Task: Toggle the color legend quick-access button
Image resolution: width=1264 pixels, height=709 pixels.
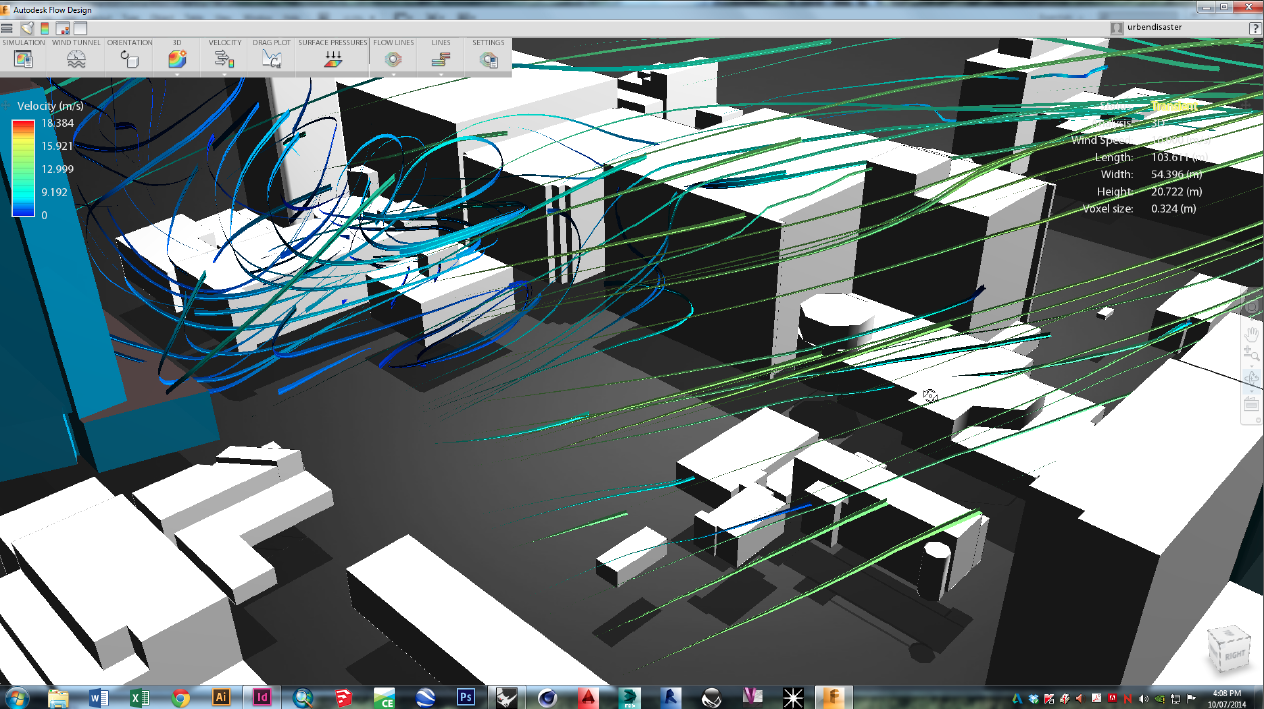Action: tap(45, 28)
